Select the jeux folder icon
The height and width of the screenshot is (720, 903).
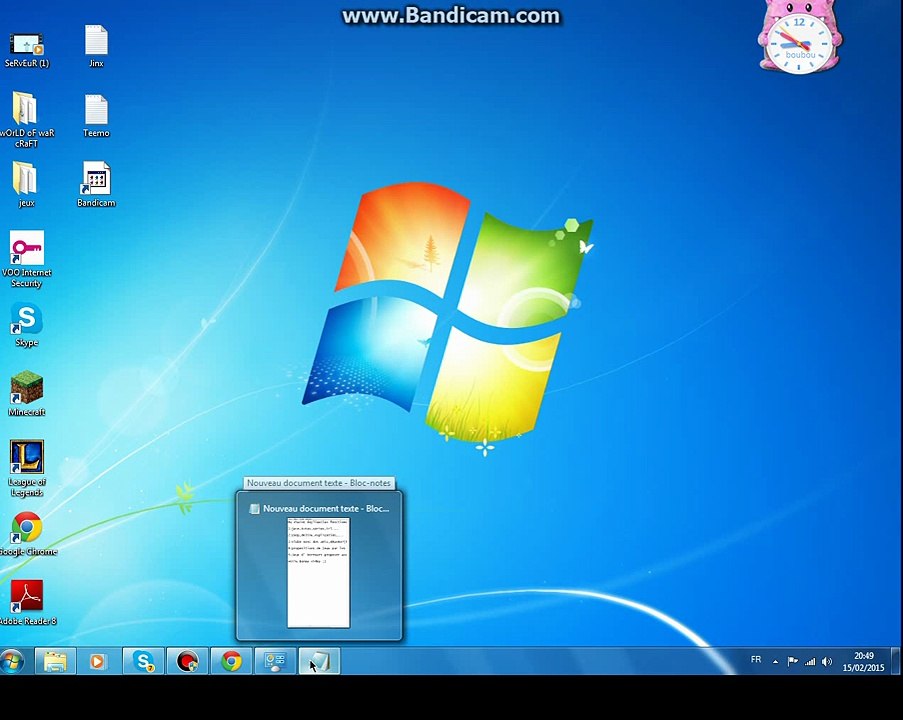point(25,184)
